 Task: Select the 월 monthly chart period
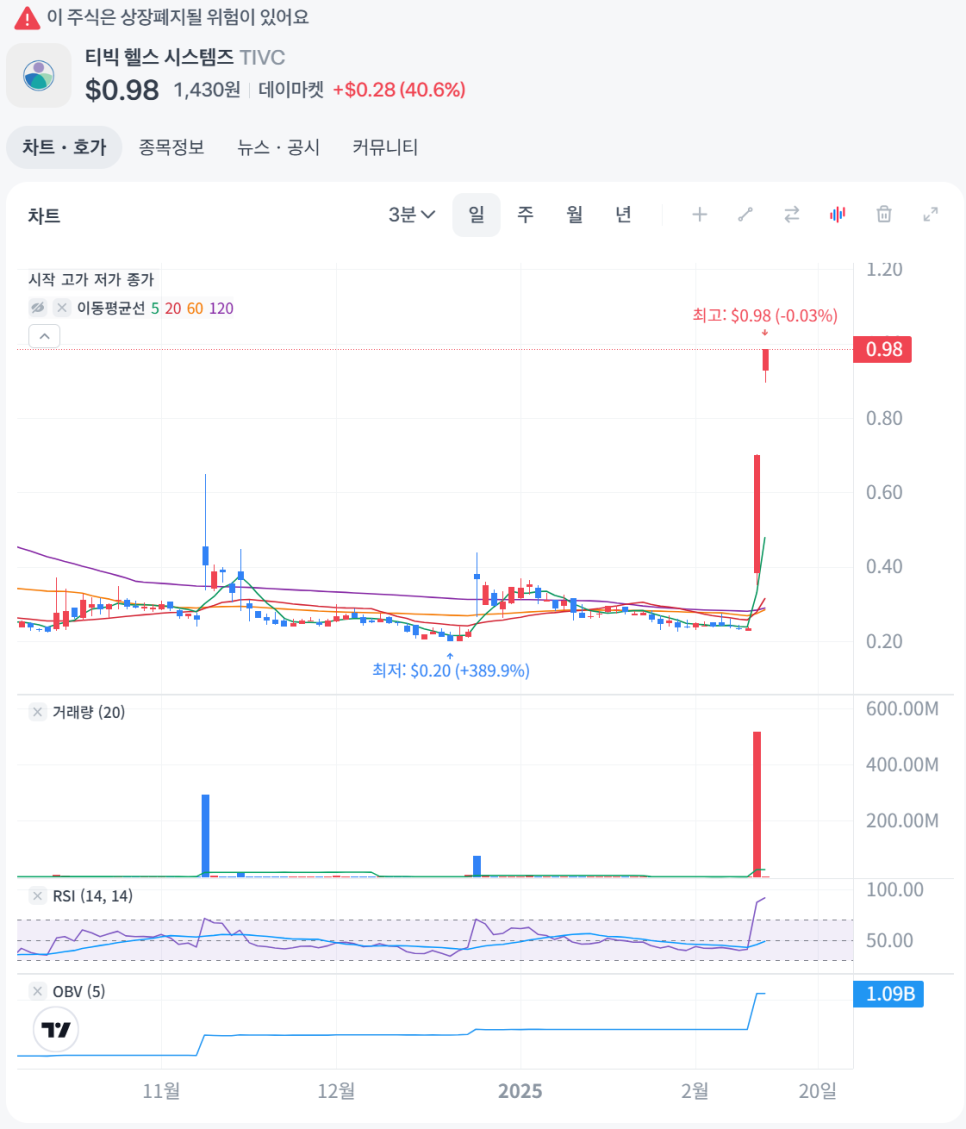pos(574,215)
